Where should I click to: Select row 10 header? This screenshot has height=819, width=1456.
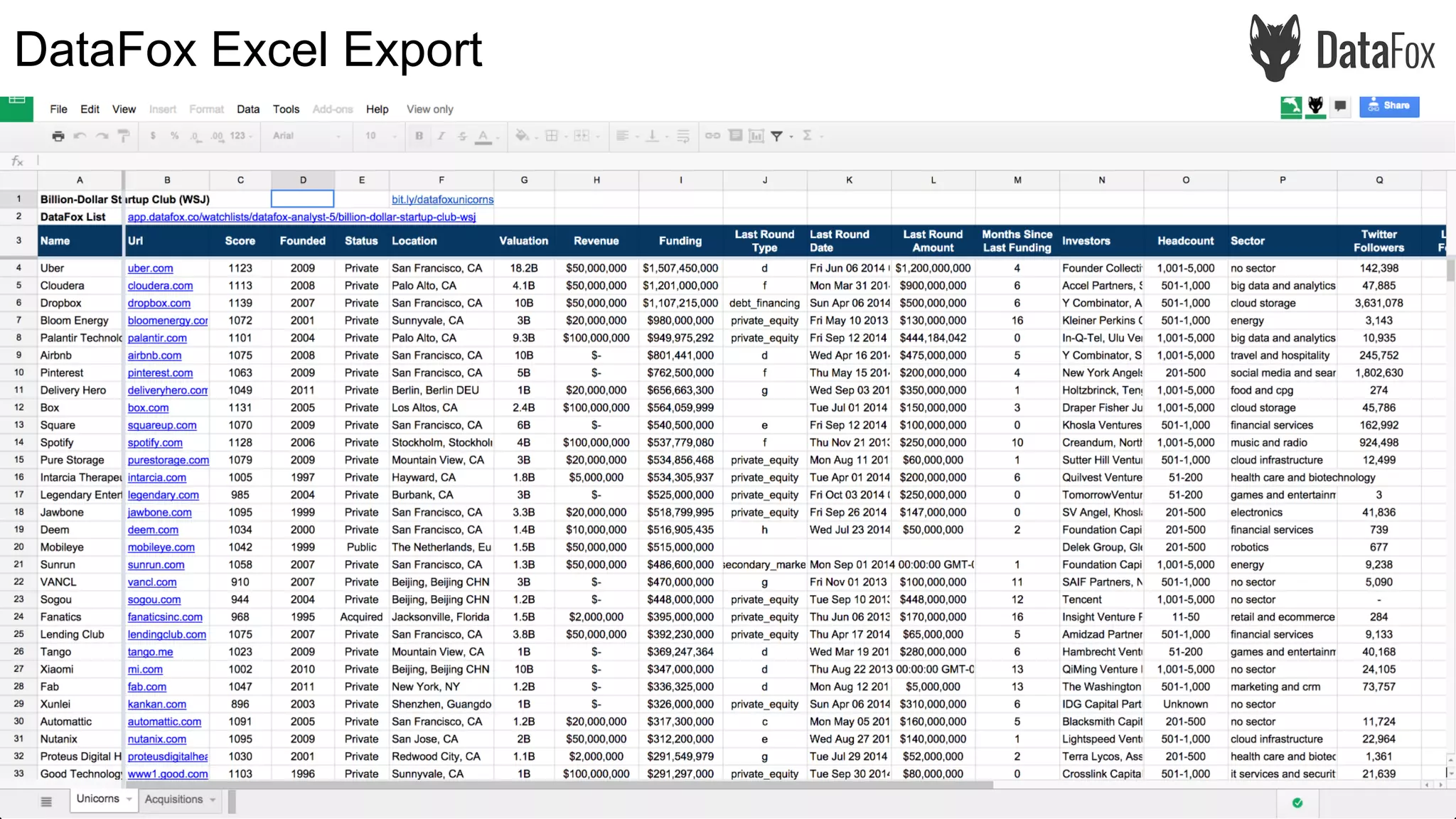tap(18, 373)
